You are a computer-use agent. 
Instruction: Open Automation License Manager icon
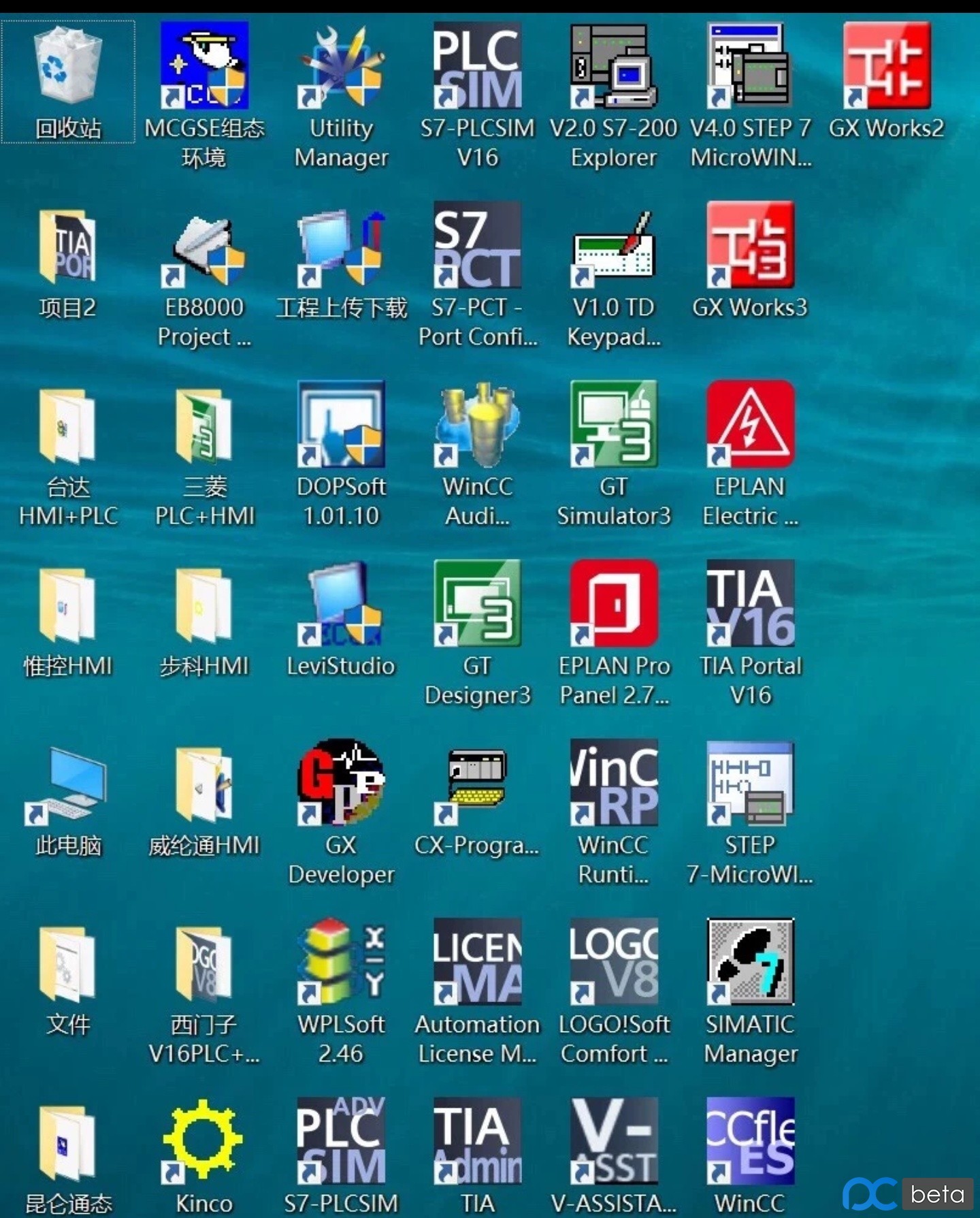[x=478, y=961]
